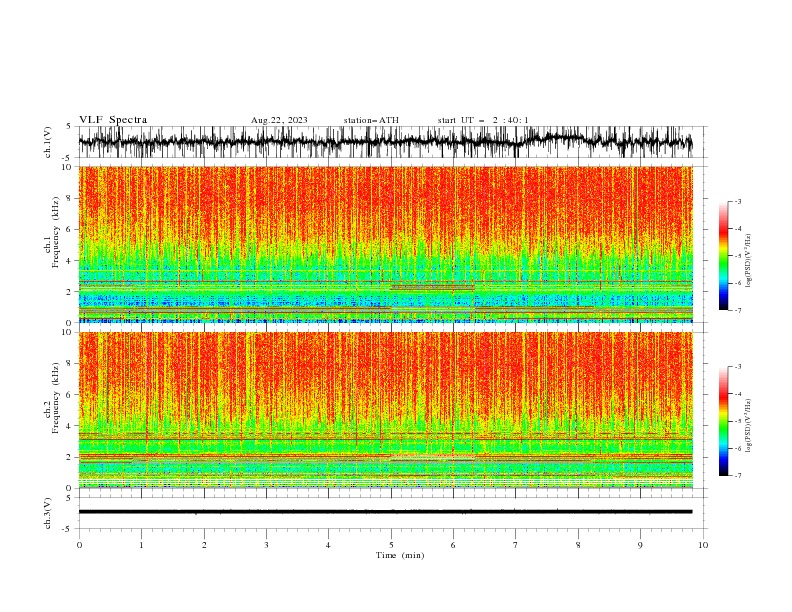
Task: Click the ch.2 spectrogram color bar
Action: pos(723,421)
